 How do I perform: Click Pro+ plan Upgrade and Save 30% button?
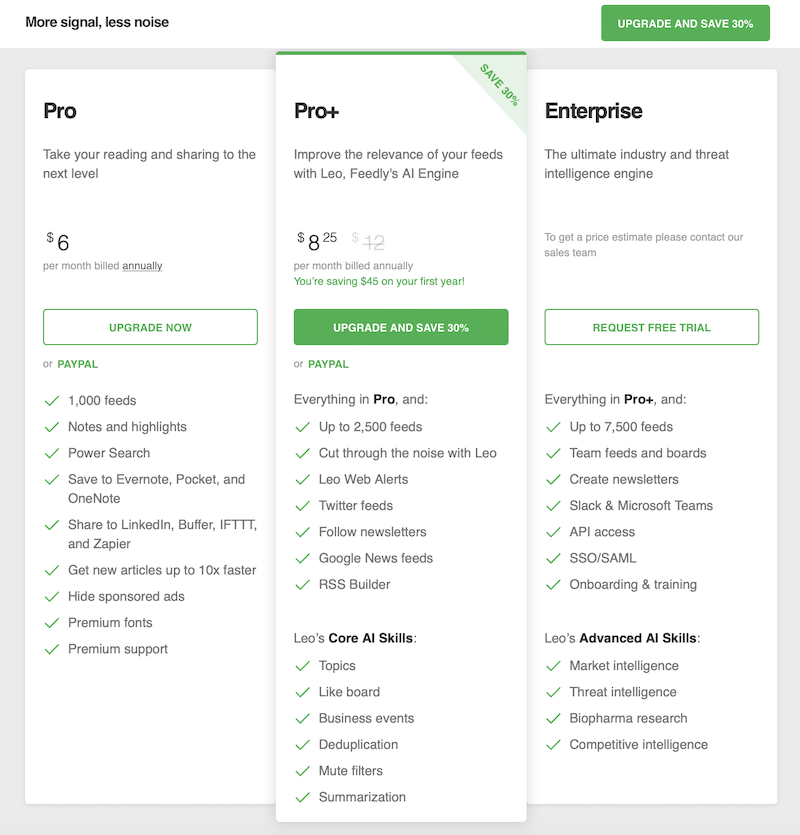click(401, 327)
